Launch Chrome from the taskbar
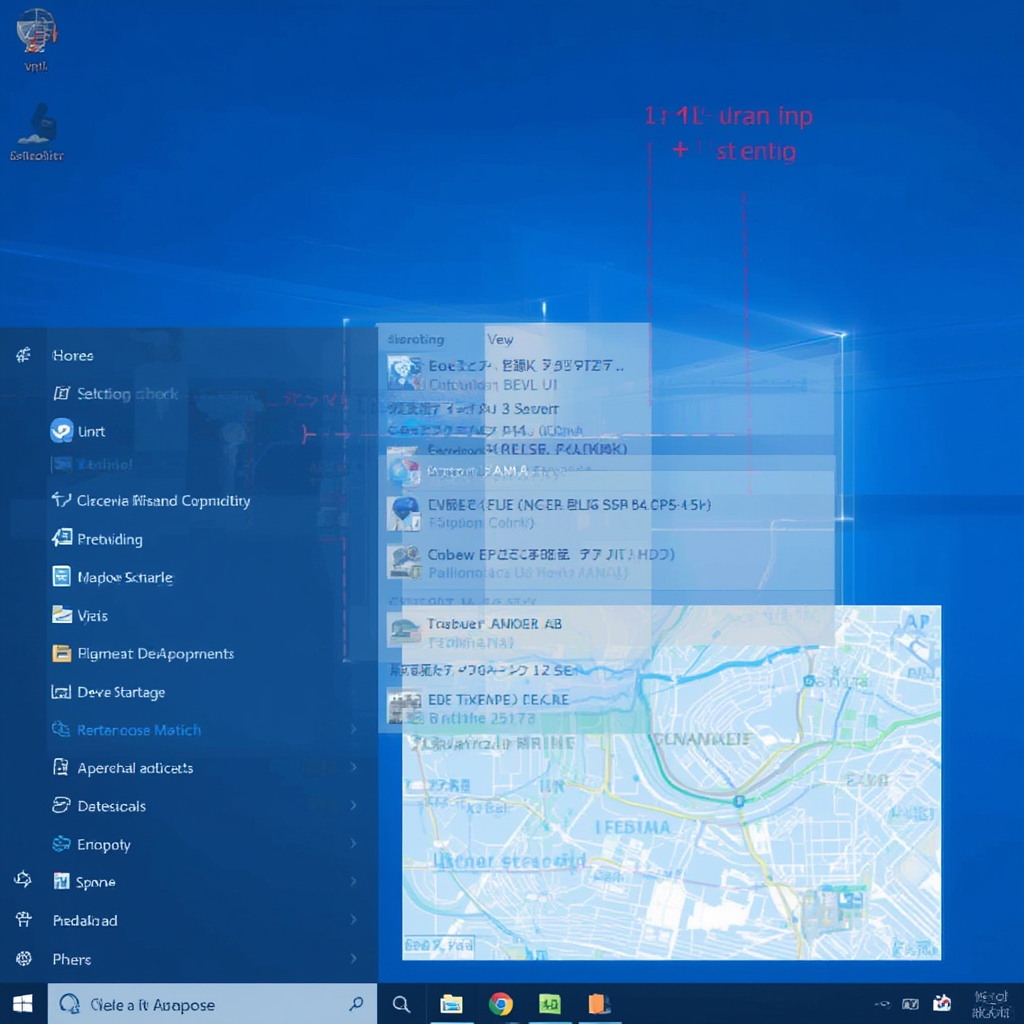The height and width of the screenshot is (1024, 1024). [x=500, y=1003]
